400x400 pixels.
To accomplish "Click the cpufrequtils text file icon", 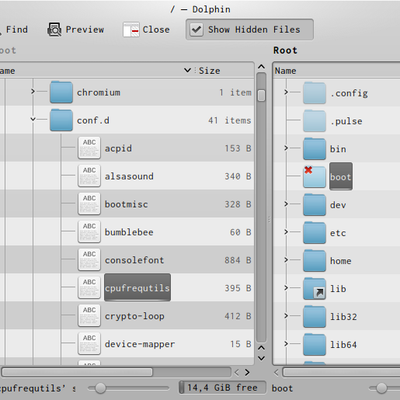I will pos(89,288).
